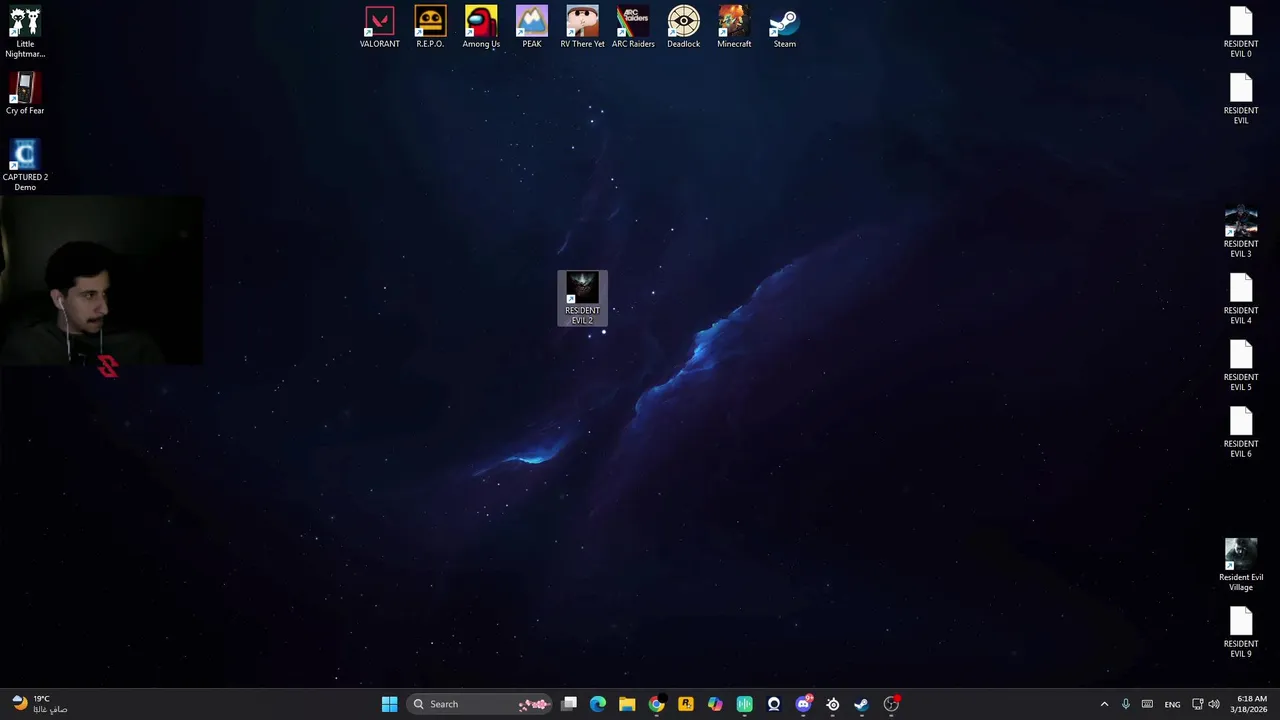Open the Deadlock desktop shortcut
This screenshot has width=1280, height=720.
[684, 28]
